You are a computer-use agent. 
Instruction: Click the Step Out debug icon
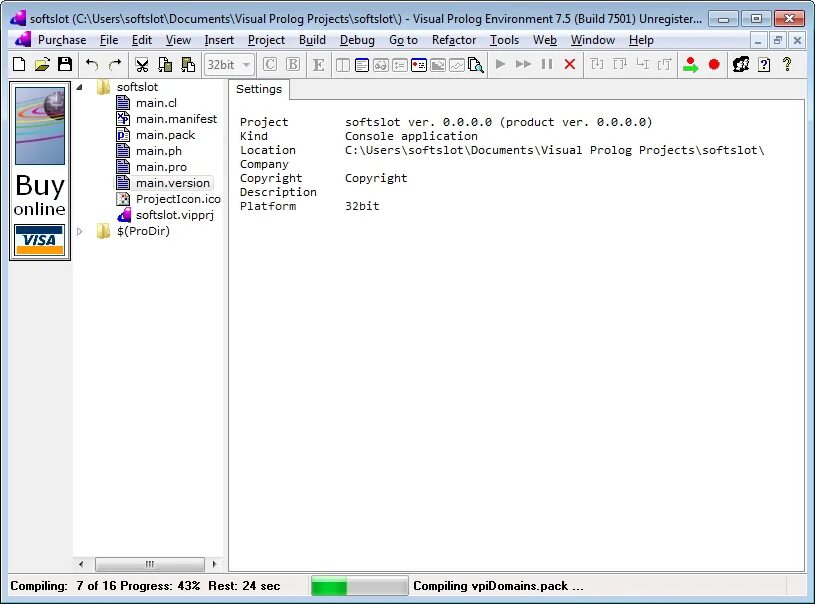642,64
